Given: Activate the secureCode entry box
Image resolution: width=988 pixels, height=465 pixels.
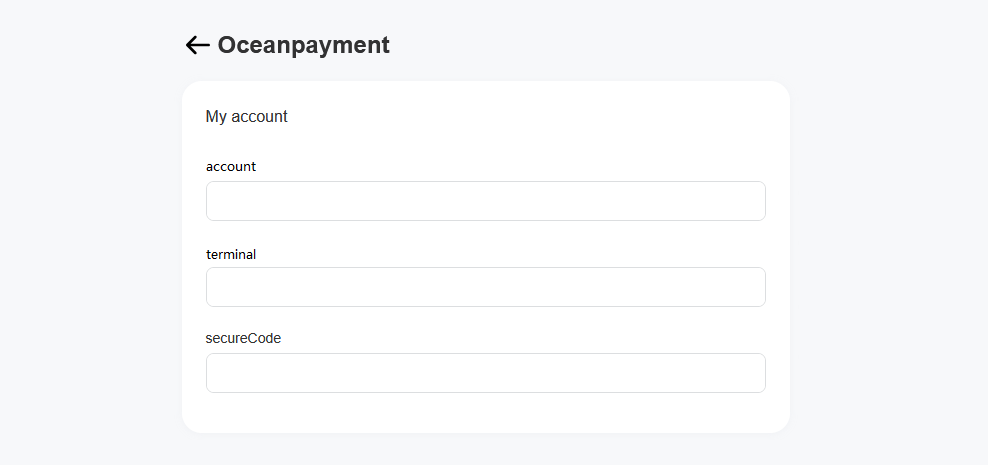Looking at the screenshot, I should tap(485, 373).
